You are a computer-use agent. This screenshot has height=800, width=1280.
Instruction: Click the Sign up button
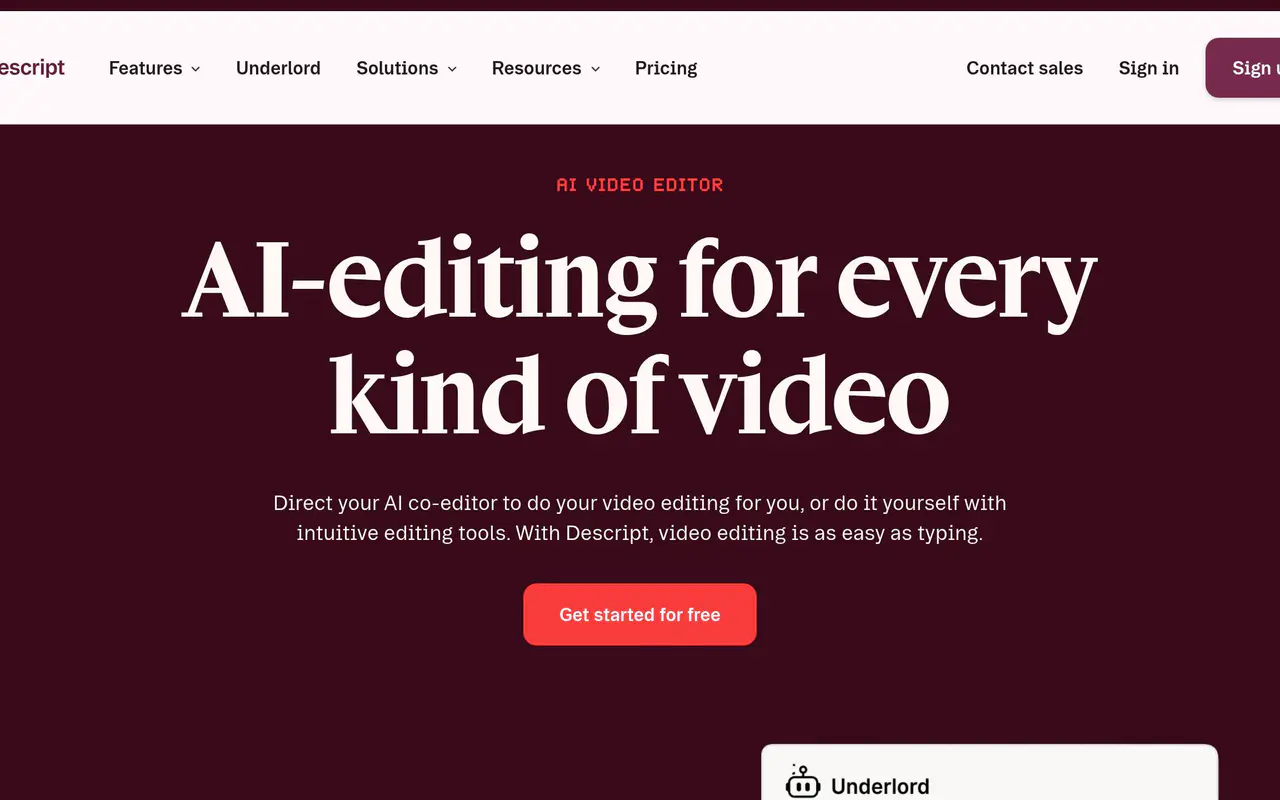click(x=1243, y=68)
